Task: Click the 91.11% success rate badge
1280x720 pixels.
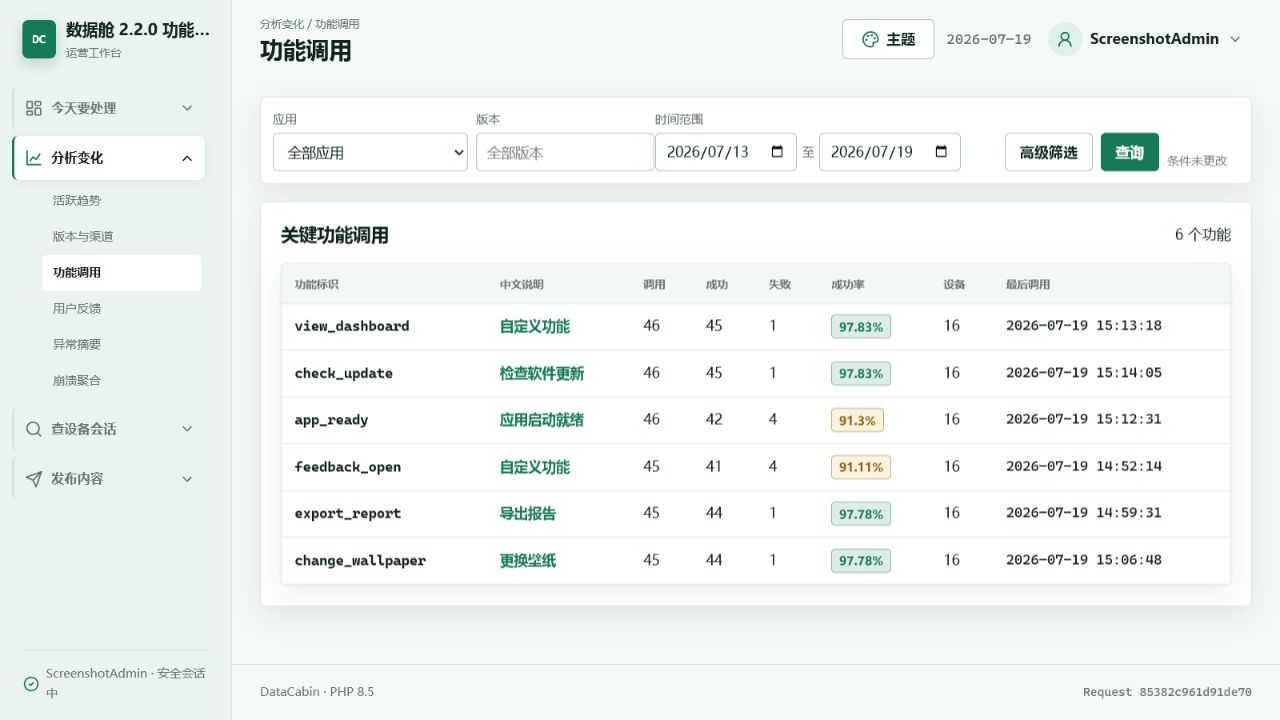Action: [x=861, y=467]
